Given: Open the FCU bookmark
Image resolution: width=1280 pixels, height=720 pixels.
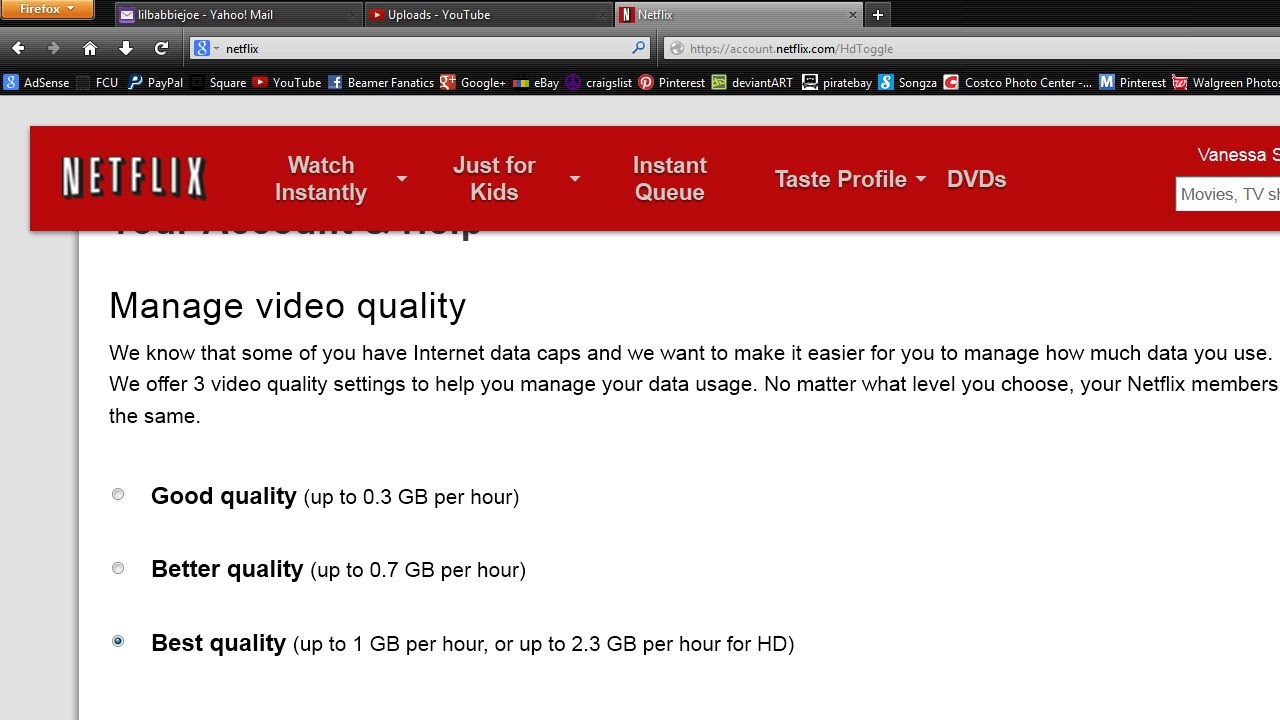Looking at the screenshot, I should (x=97, y=83).
